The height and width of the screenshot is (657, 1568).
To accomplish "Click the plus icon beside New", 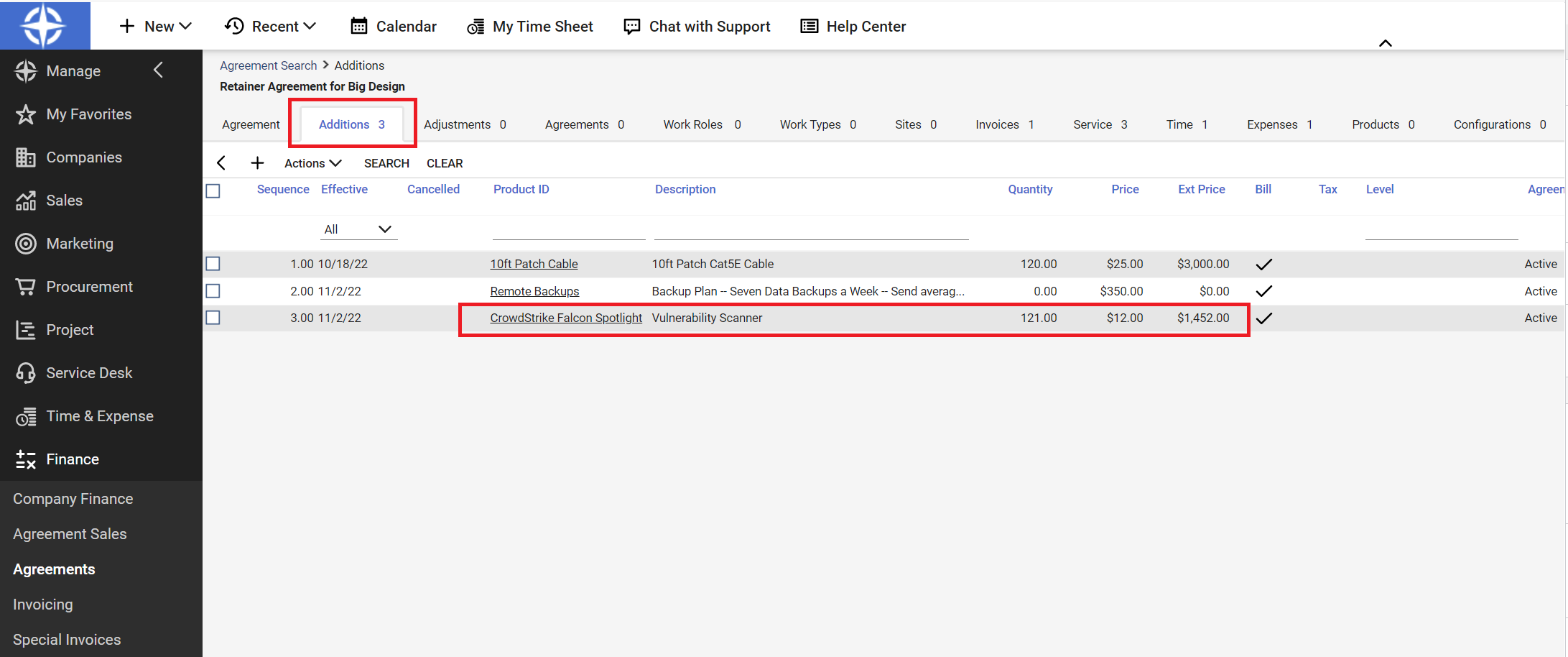I will coord(127,27).
